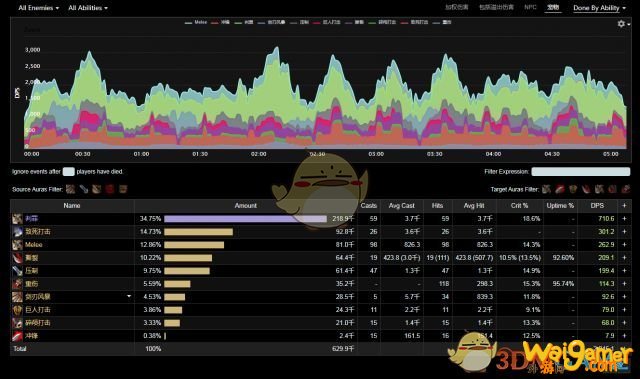Sort table by the Crit % column
The width and height of the screenshot is (640, 379).
[x=520, y=206]
